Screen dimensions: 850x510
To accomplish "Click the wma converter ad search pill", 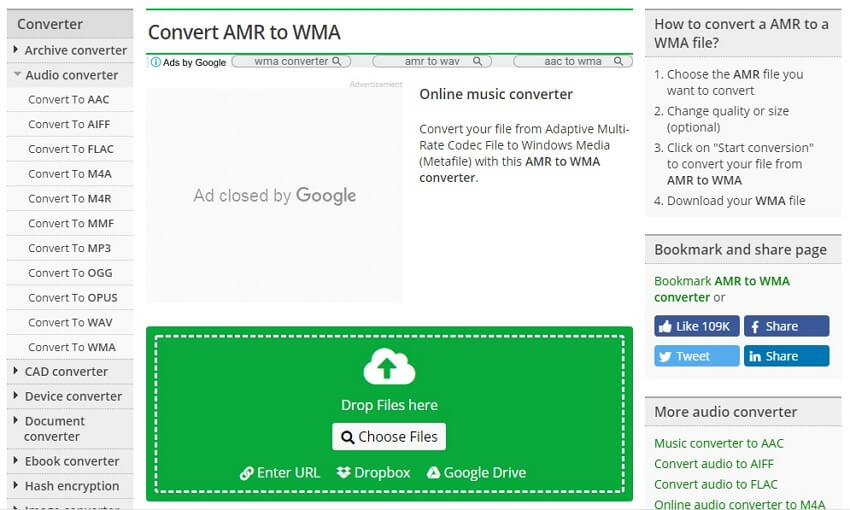I will tap(291, 61).
